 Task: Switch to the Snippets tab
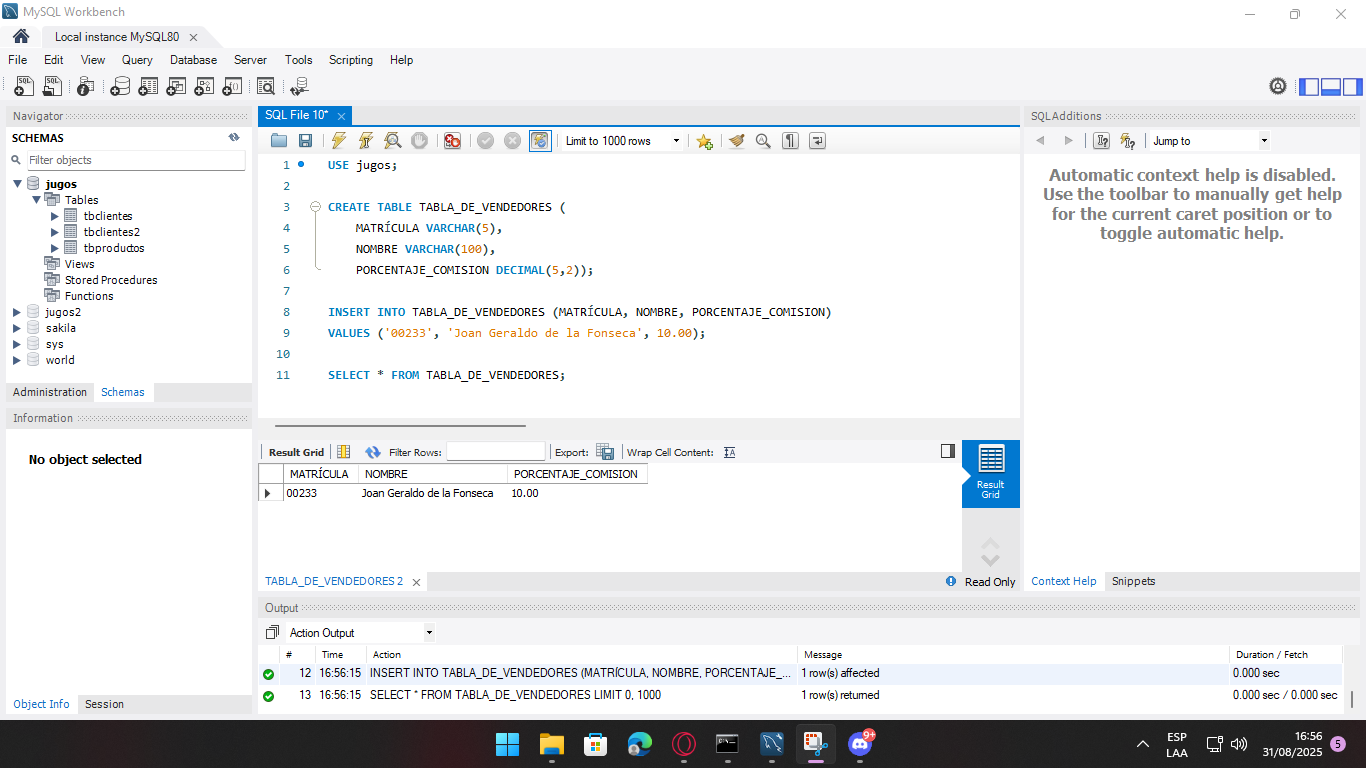coord(1133,581)
